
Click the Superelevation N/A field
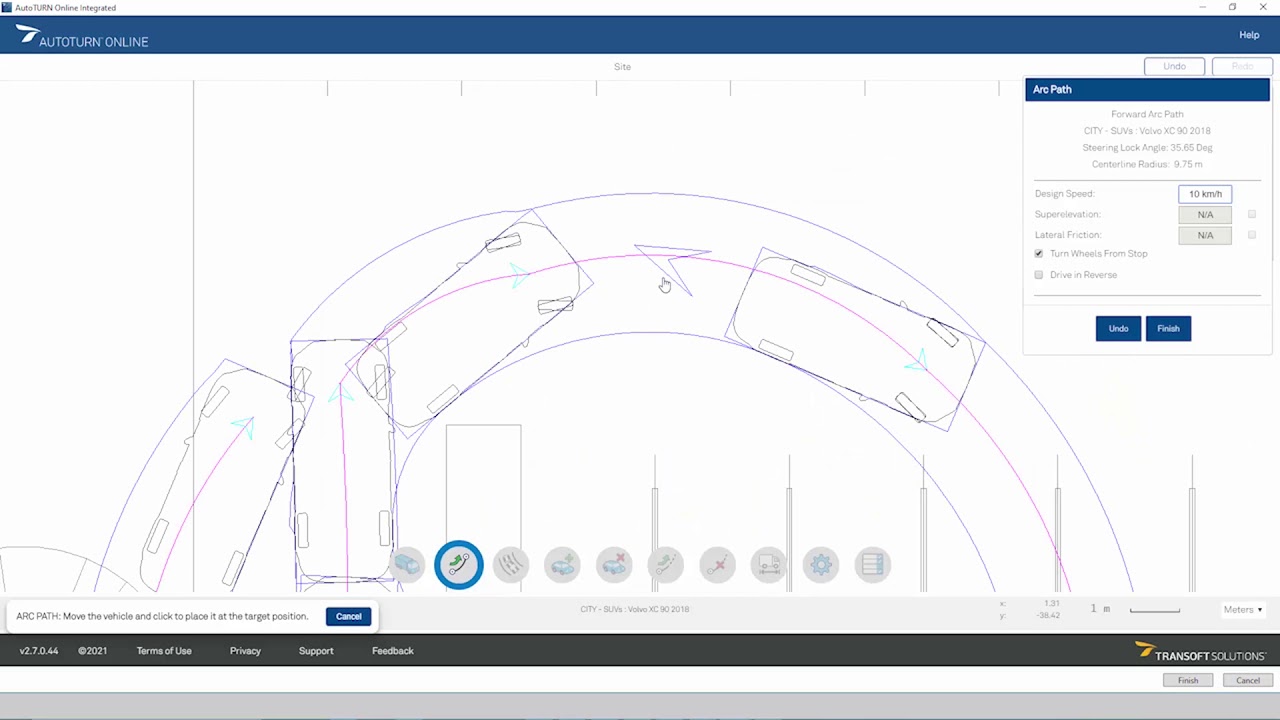click(x=1205, y=215)
